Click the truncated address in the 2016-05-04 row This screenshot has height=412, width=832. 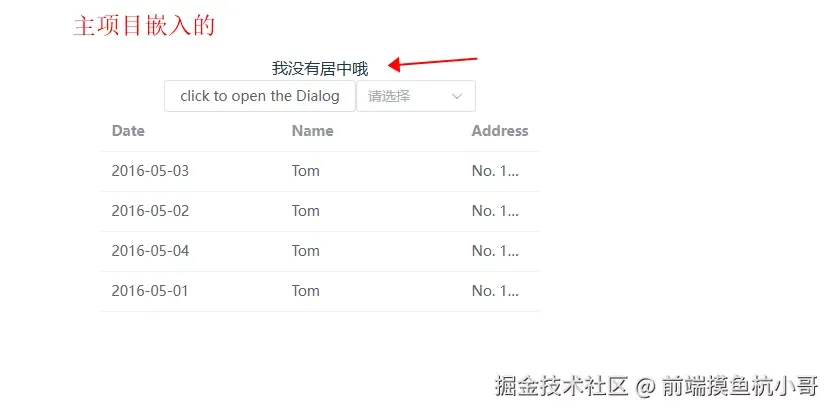[495, 251]
